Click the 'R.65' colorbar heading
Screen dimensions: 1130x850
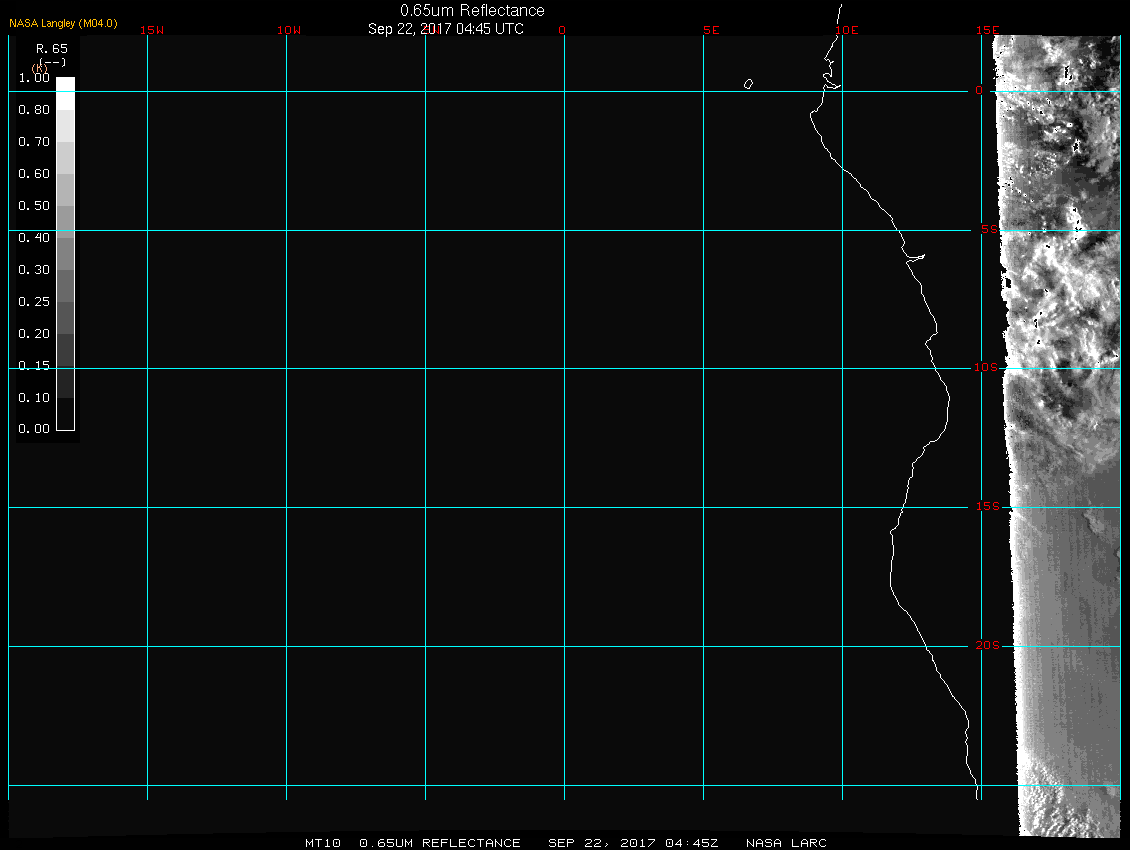[52, 48]
